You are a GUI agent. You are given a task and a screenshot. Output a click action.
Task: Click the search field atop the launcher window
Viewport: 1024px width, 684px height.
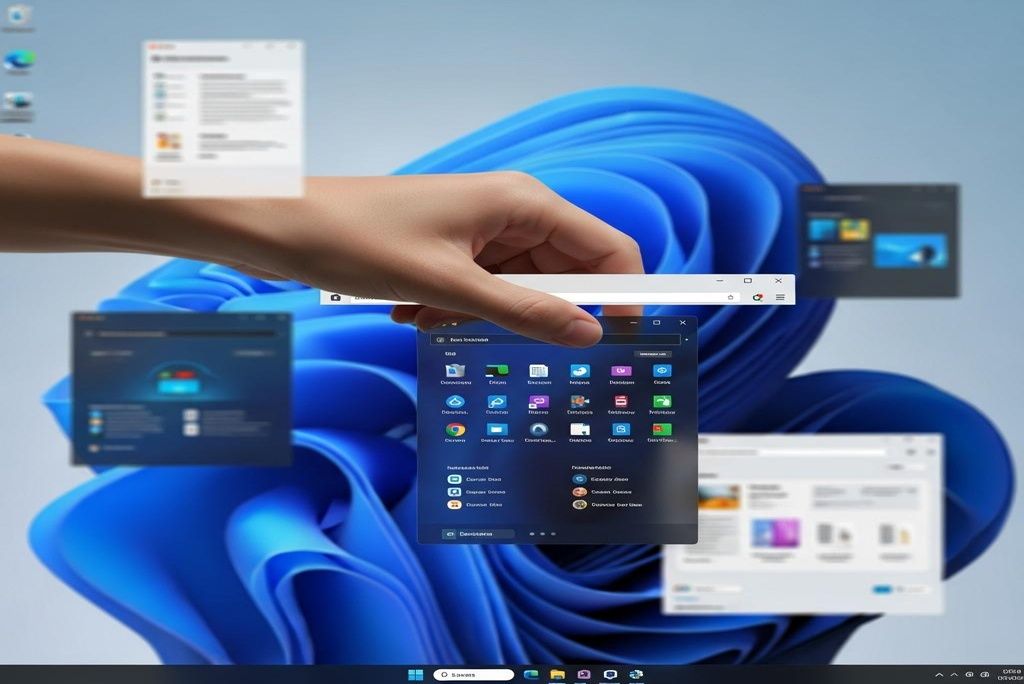click(x=555, y=340)
